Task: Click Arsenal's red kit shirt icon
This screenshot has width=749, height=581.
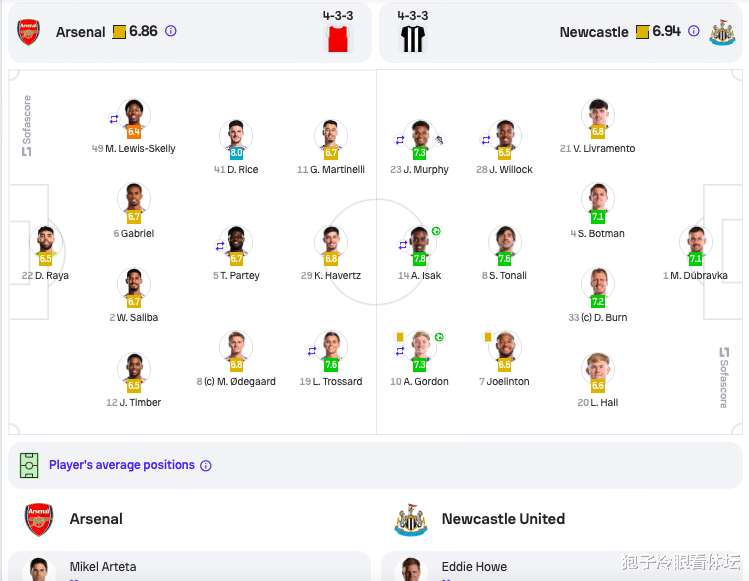Action: click(x=338, y=39)
